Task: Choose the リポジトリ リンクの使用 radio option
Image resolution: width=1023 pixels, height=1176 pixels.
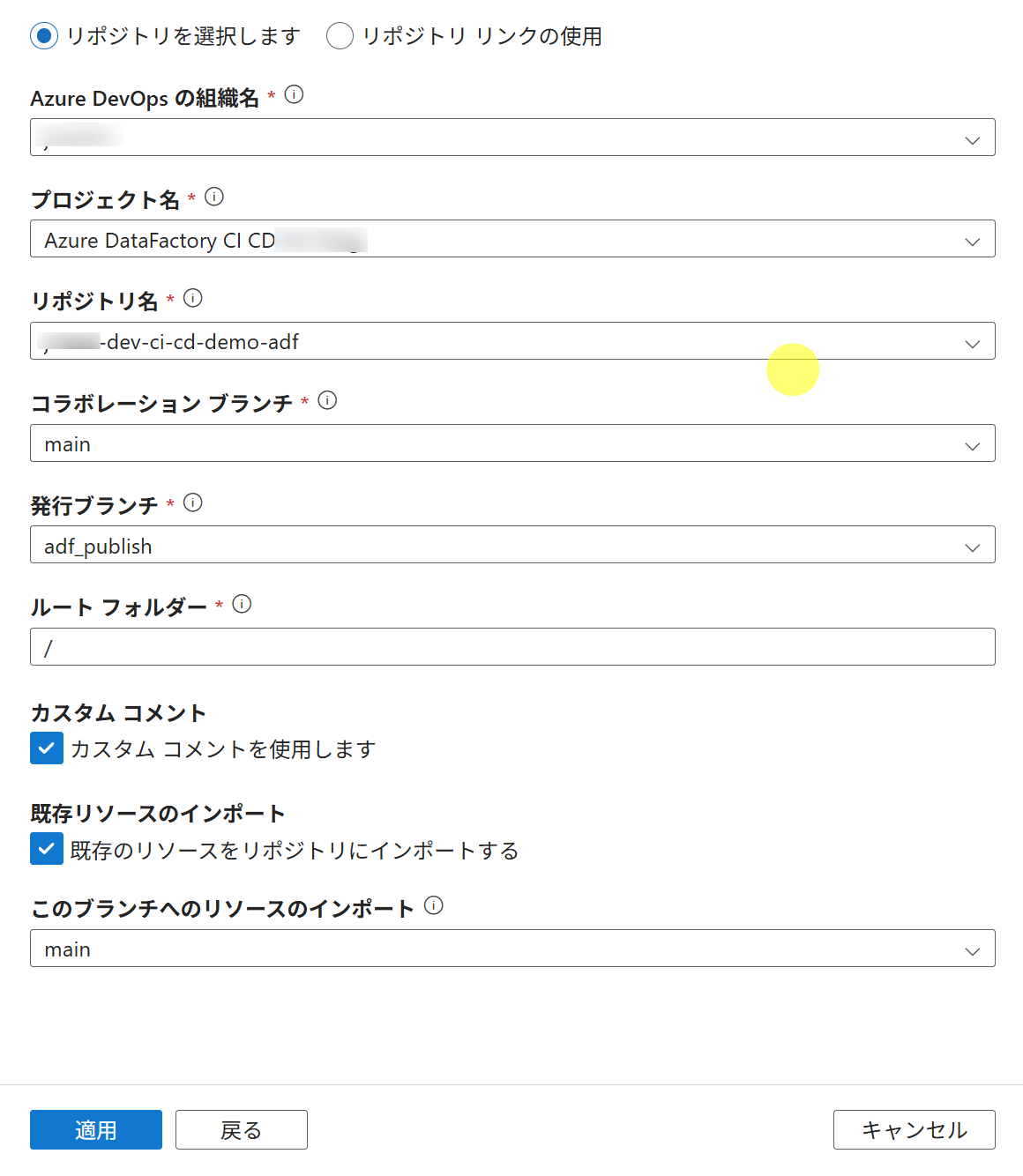Action: pos(340,36)
